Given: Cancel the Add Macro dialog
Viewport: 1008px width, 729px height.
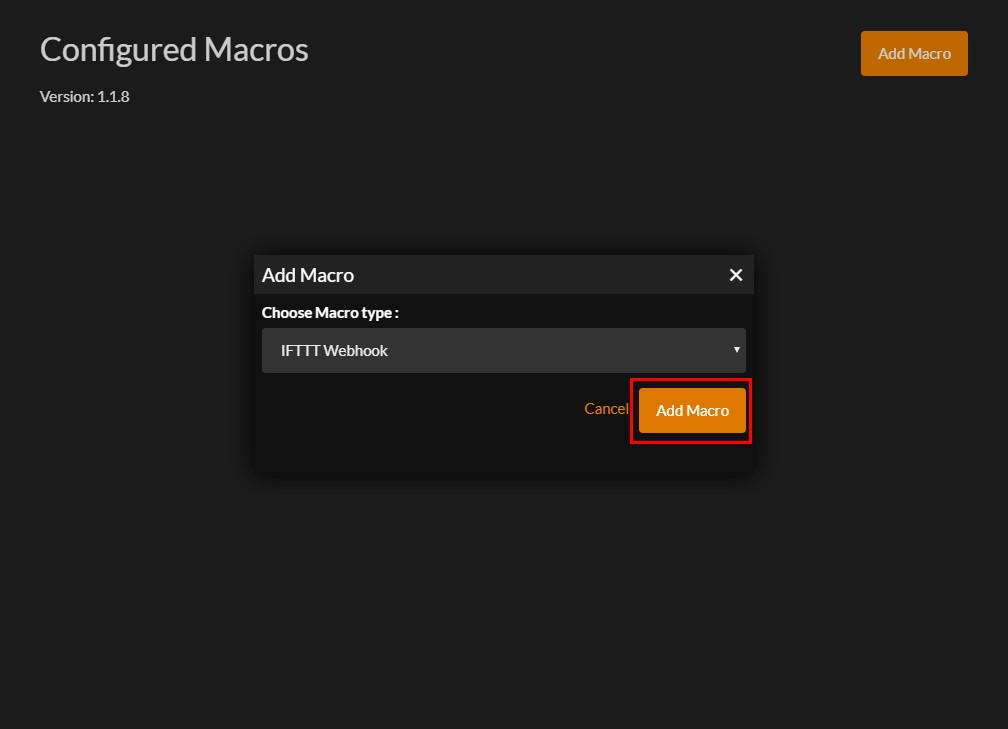Looking at the screenshot, I should (x=606, y=409).
